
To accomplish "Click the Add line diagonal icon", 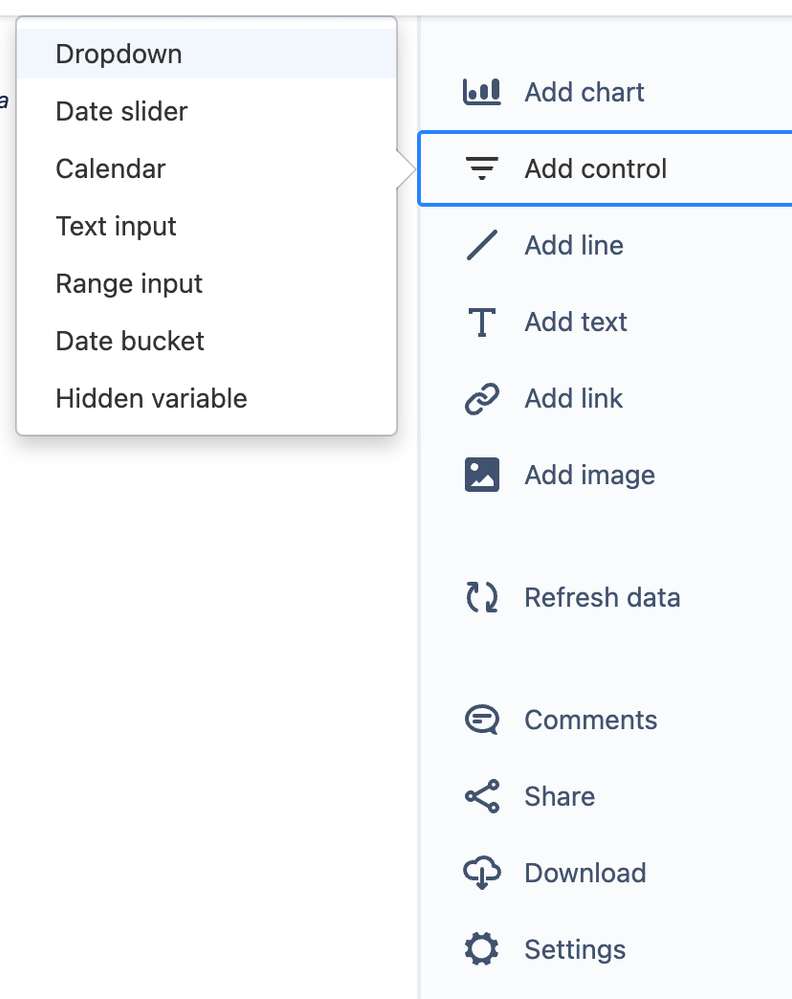I will pos(482,245).
